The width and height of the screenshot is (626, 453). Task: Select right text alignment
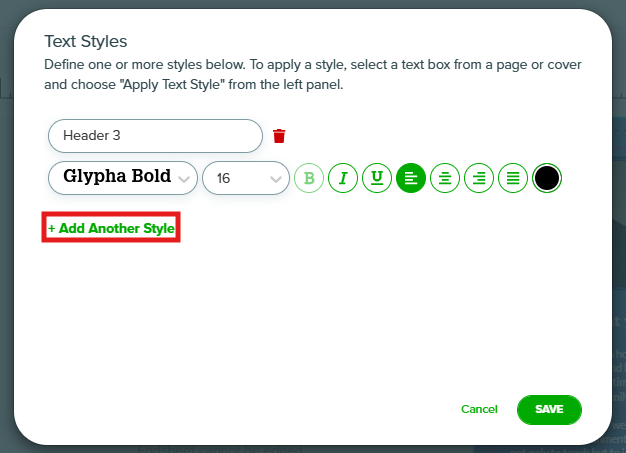pyautogui.click(x=479, y=178)
